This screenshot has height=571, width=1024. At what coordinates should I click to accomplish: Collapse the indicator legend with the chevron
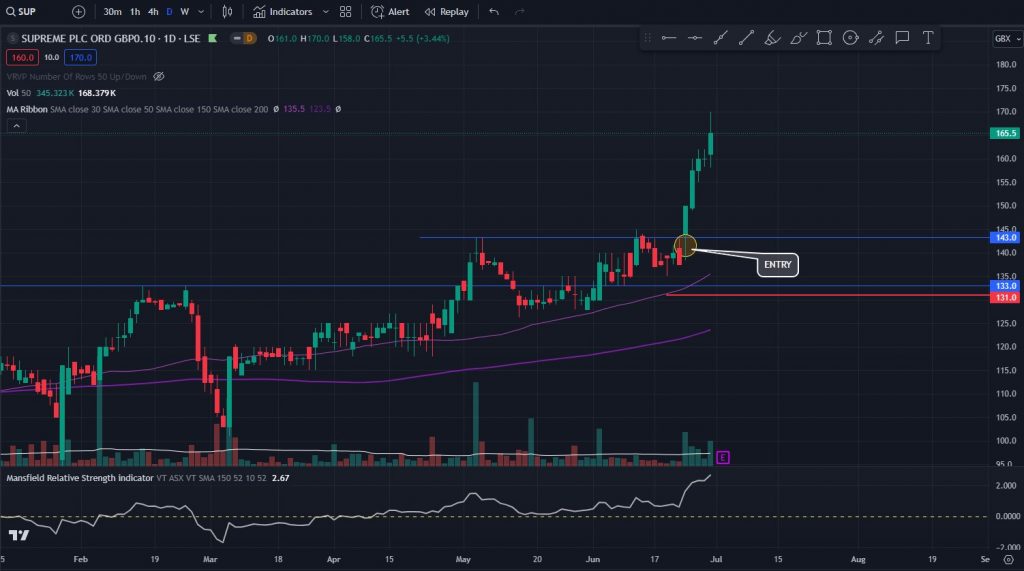click(15, 126)
